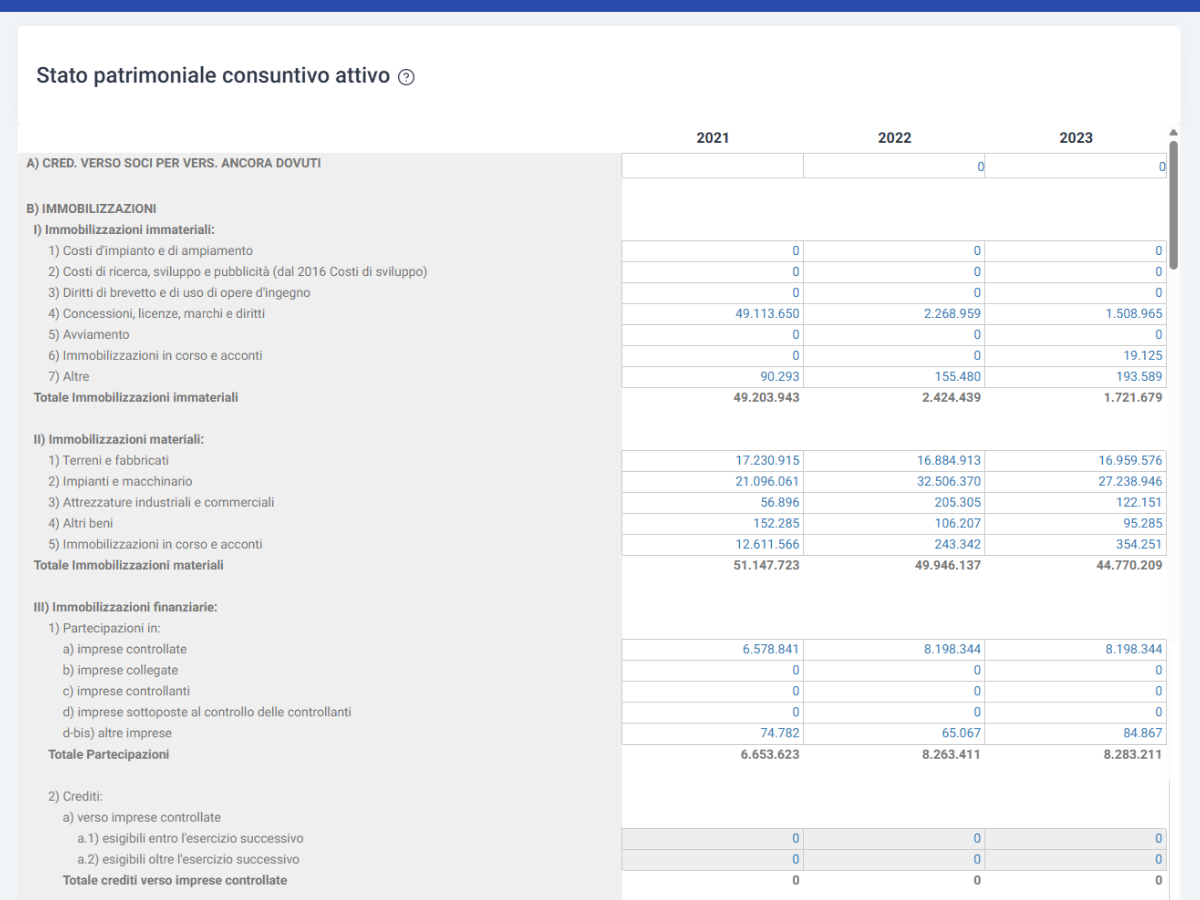Click value 27.238.946 for Impianti 2023

coord(1131,482)
